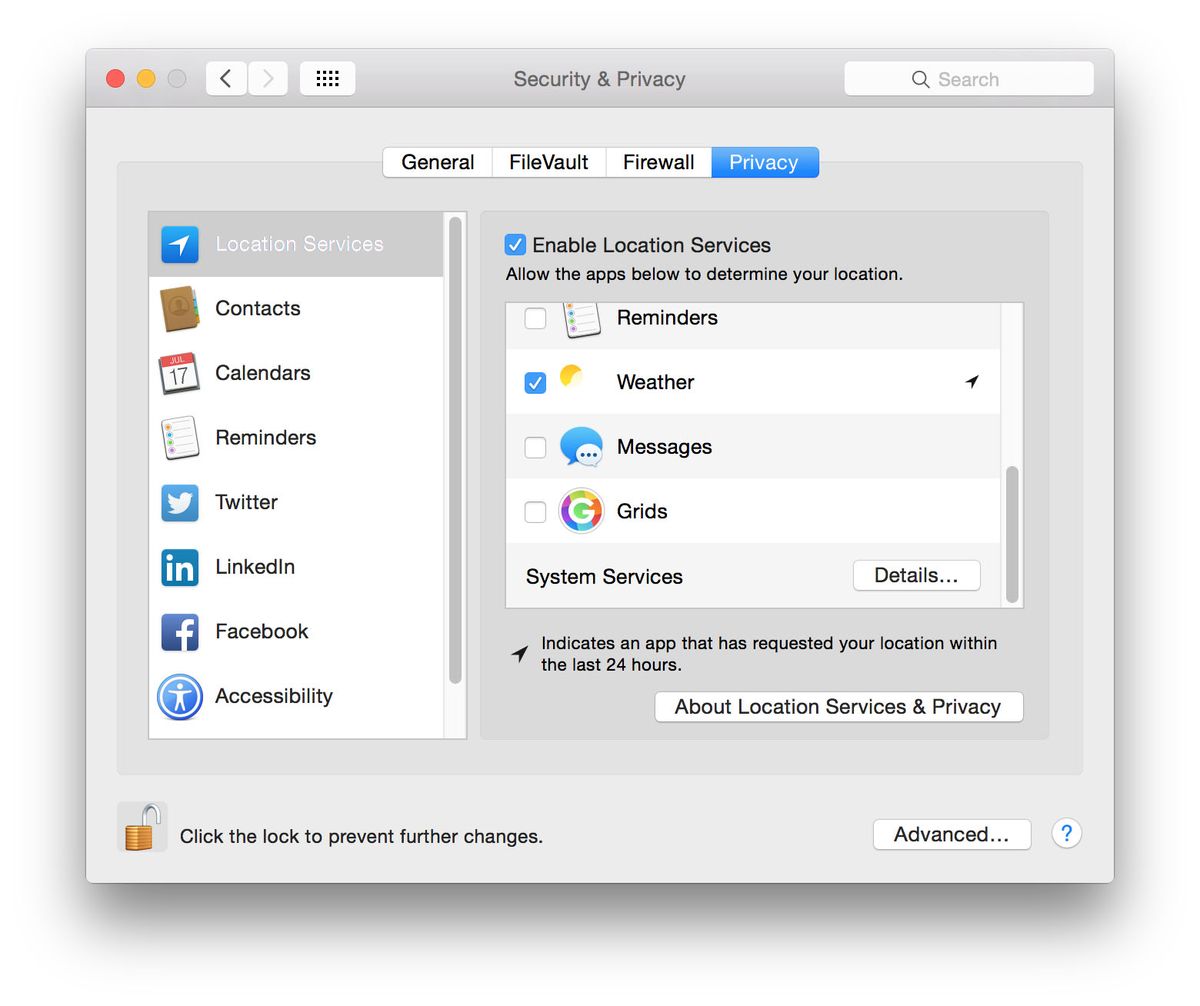Image resolution: width=1200 pixels, height=1006 pixels.
Task: Click the LinkedIn icon in the sidebar
Action: pos(180,567)
